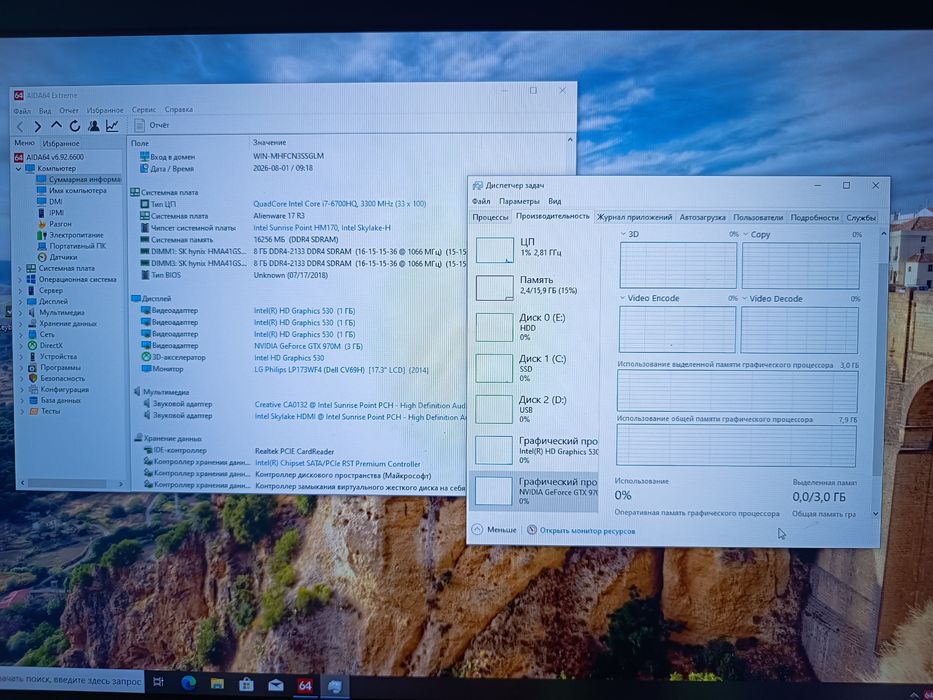This screenshot has width=933, height=700.
Task: Collapse the Компьютер tree node
Action: point(18,168)
